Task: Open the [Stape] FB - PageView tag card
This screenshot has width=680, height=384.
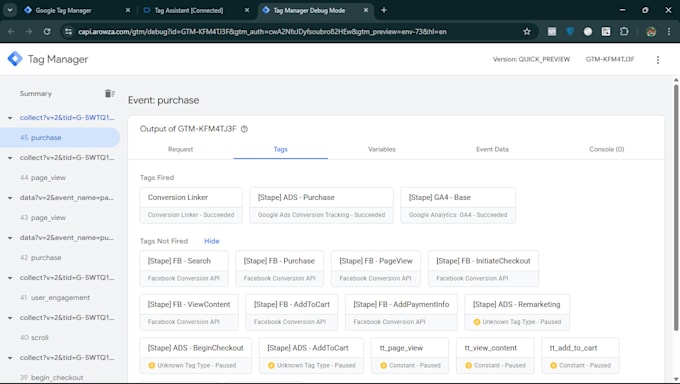Action: tap(376, 269)
